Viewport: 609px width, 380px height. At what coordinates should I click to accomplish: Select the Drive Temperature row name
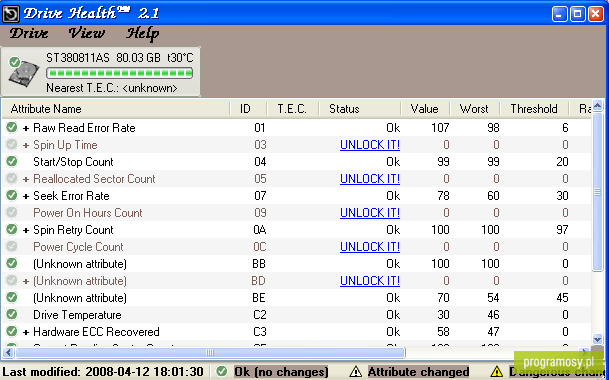pos(77,315)
